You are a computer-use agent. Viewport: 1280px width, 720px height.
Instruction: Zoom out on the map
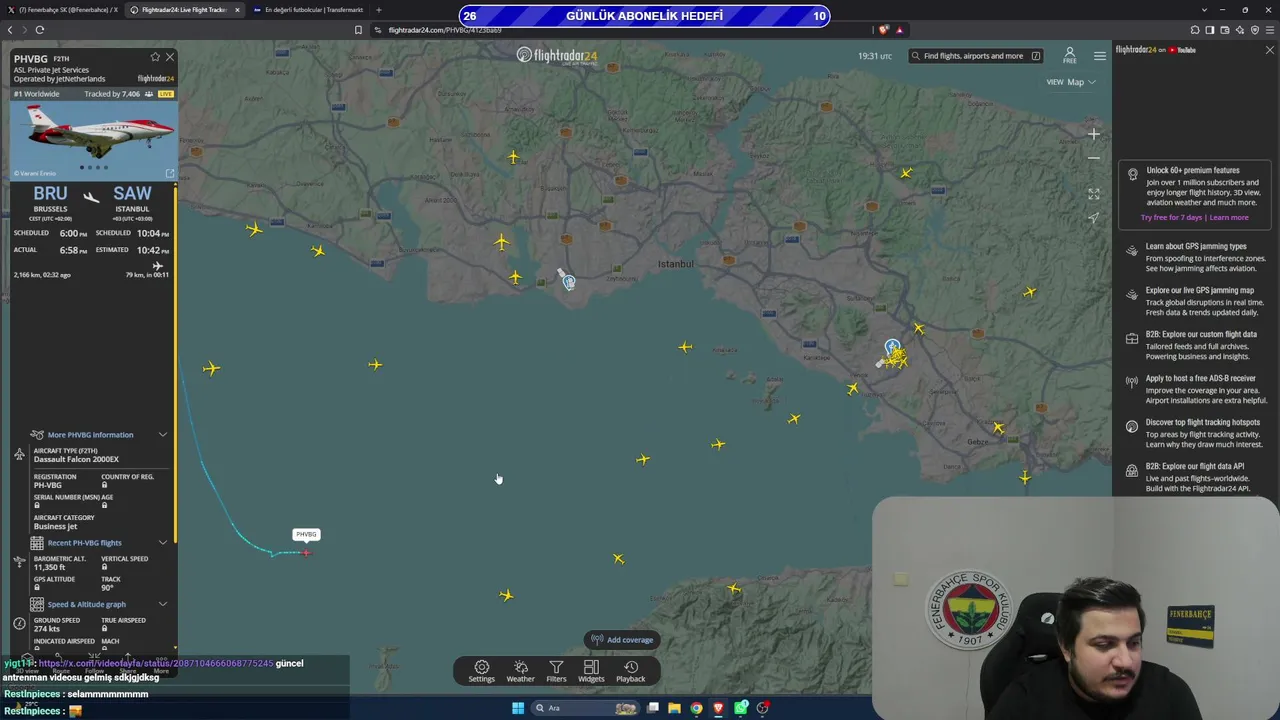pos(1094,158)
